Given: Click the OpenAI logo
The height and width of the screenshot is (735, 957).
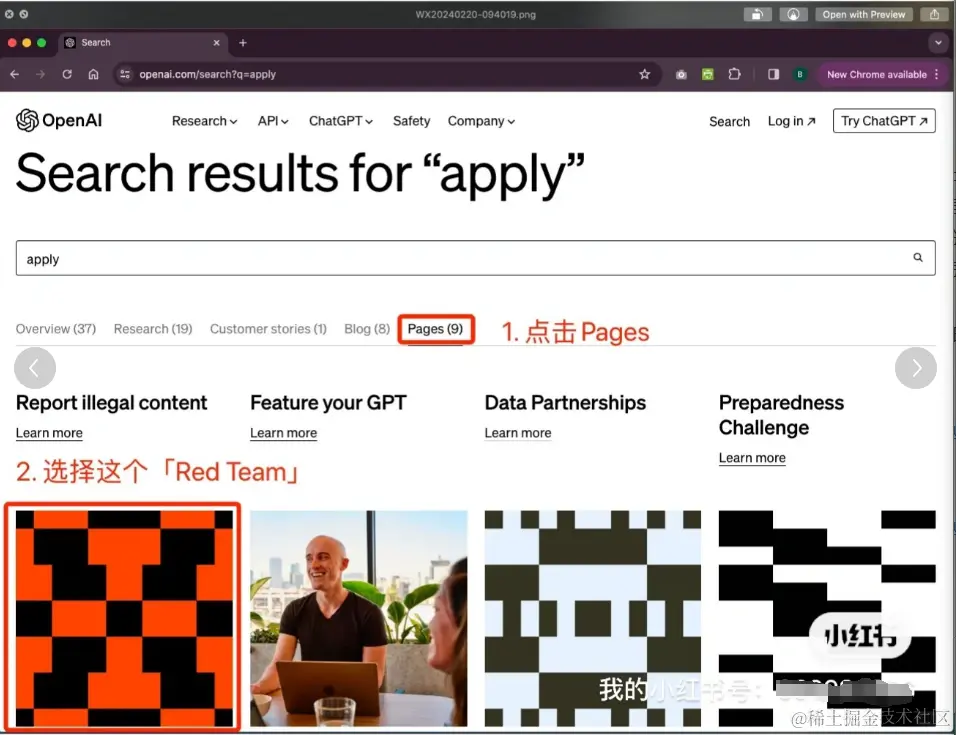Looking at the screenshot, I should tap(59, 121).
